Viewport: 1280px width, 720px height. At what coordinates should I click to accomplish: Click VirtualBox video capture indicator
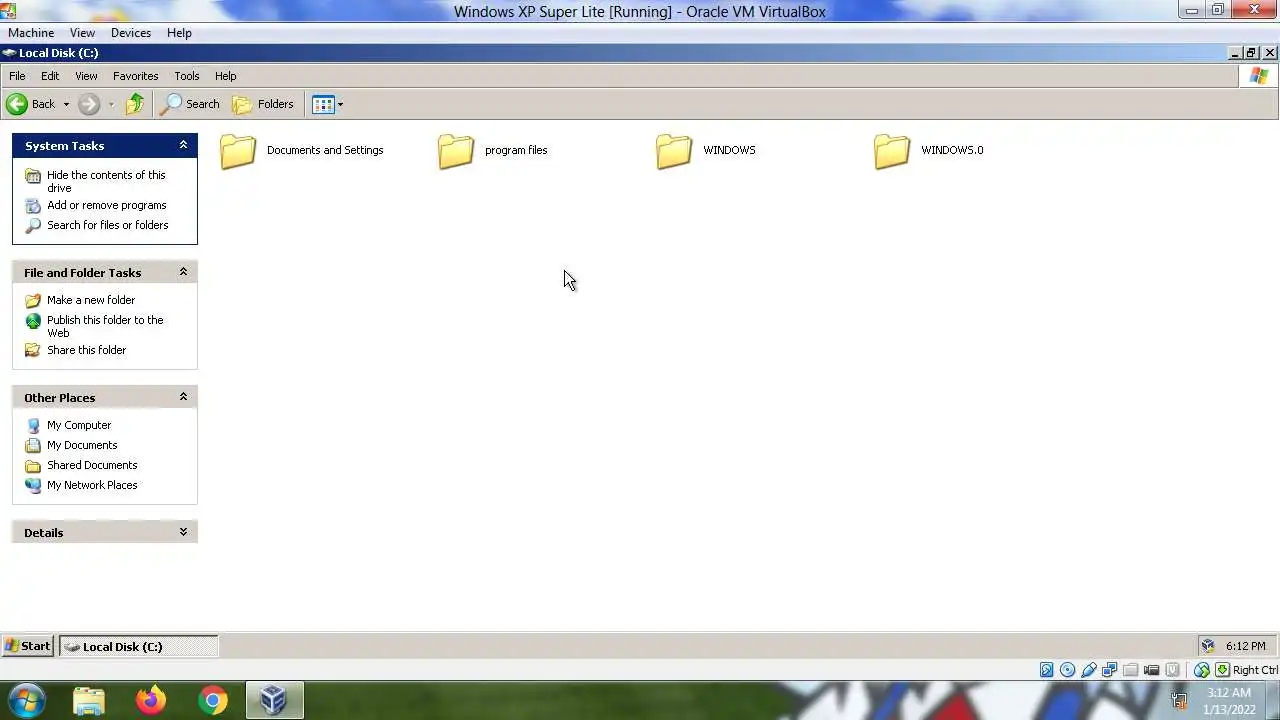[x=1151, y=670]
